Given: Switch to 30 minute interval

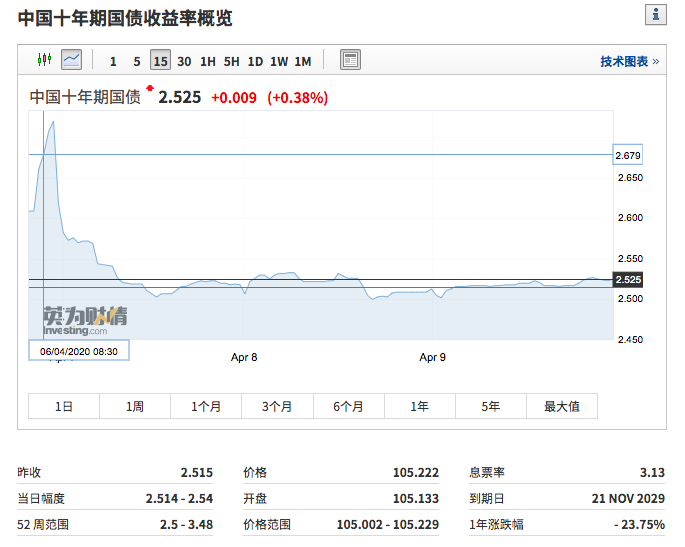Looking at the screenshot, I should (184, 61).
